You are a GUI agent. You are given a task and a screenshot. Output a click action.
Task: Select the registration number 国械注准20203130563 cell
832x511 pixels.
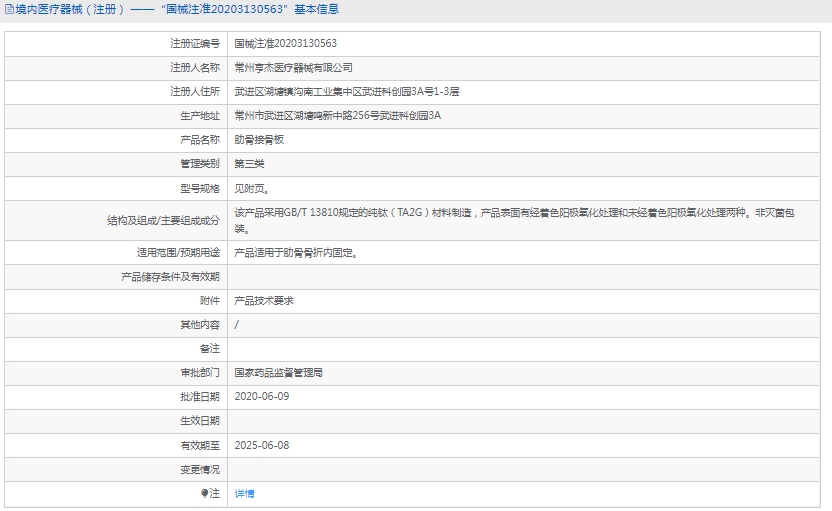[523, 44]
